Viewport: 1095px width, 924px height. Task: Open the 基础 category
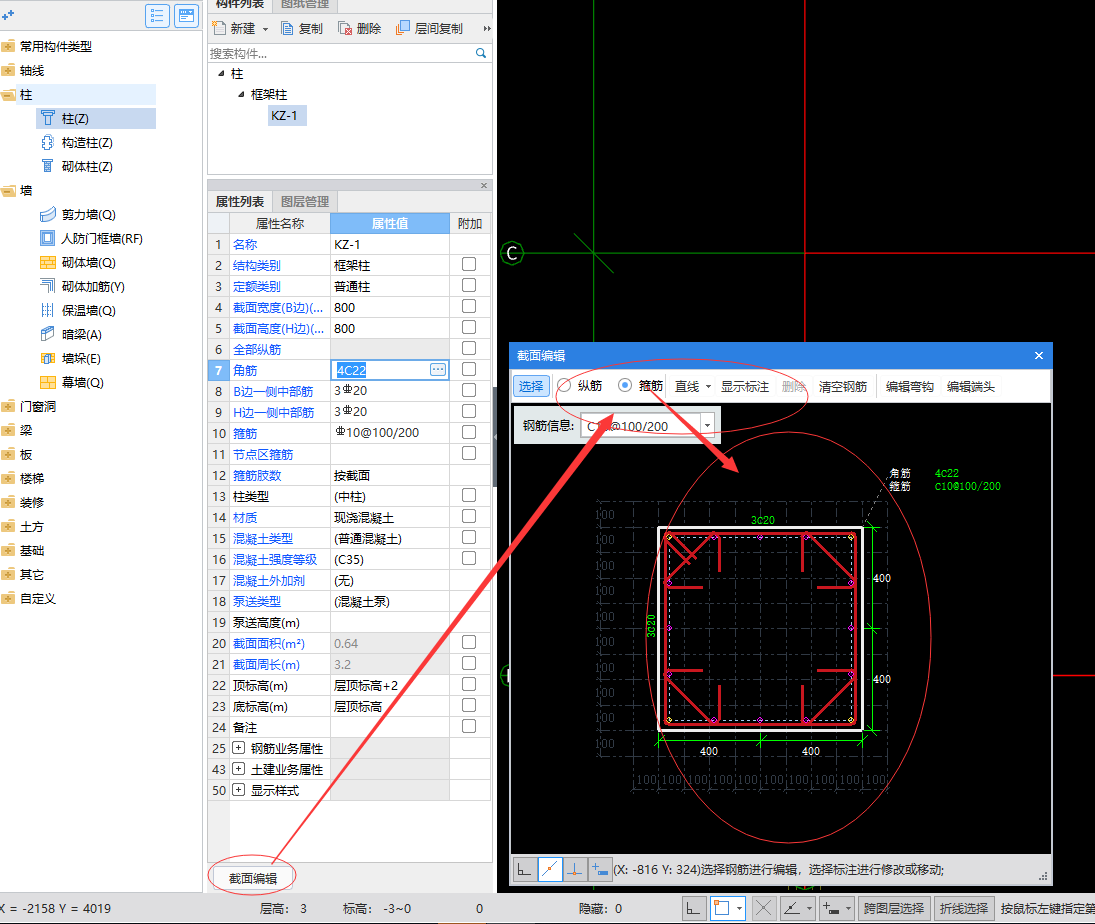pyautogui.click(x=31, y=550)
